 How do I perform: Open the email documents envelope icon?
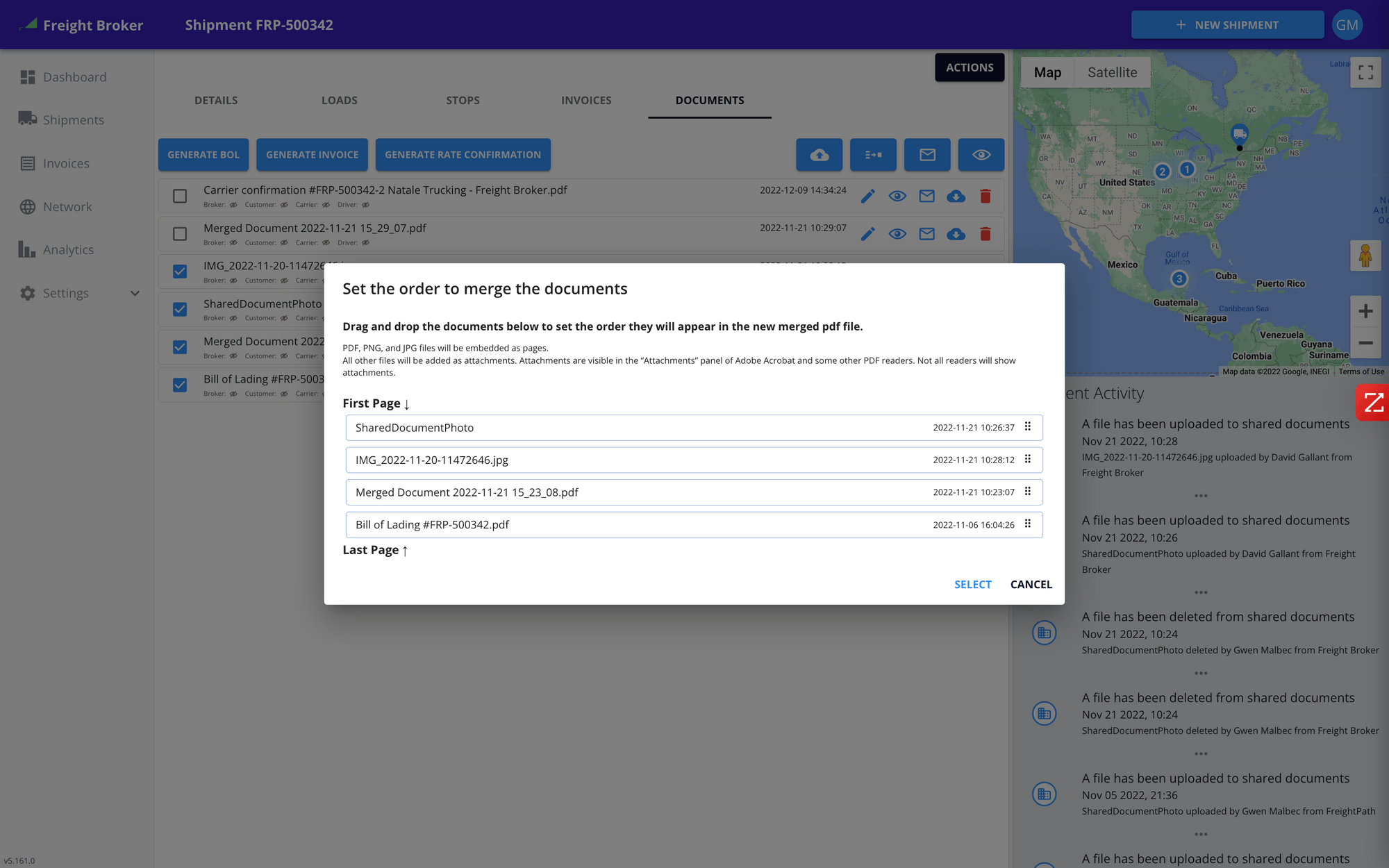click(927, 154)
